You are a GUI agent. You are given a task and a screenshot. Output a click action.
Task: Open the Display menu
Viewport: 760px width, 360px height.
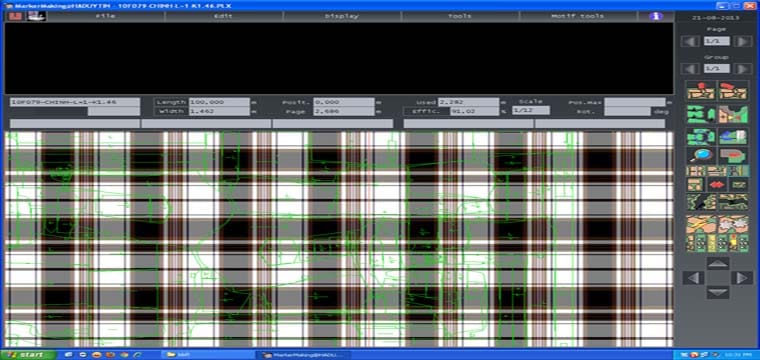pos(342,16)
